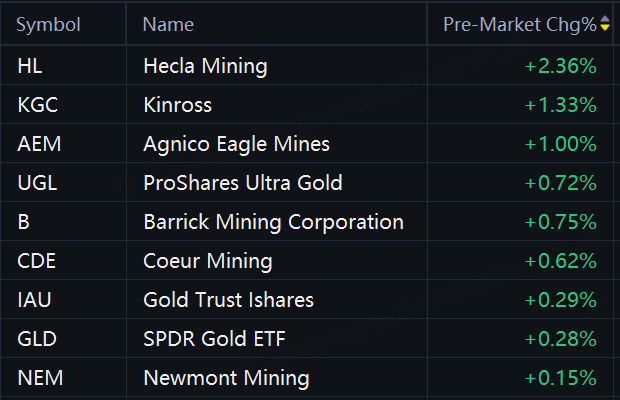Click the Pre-Market Chg% header text
Viewport: 620px width, 400px height.
click(519, 25)
